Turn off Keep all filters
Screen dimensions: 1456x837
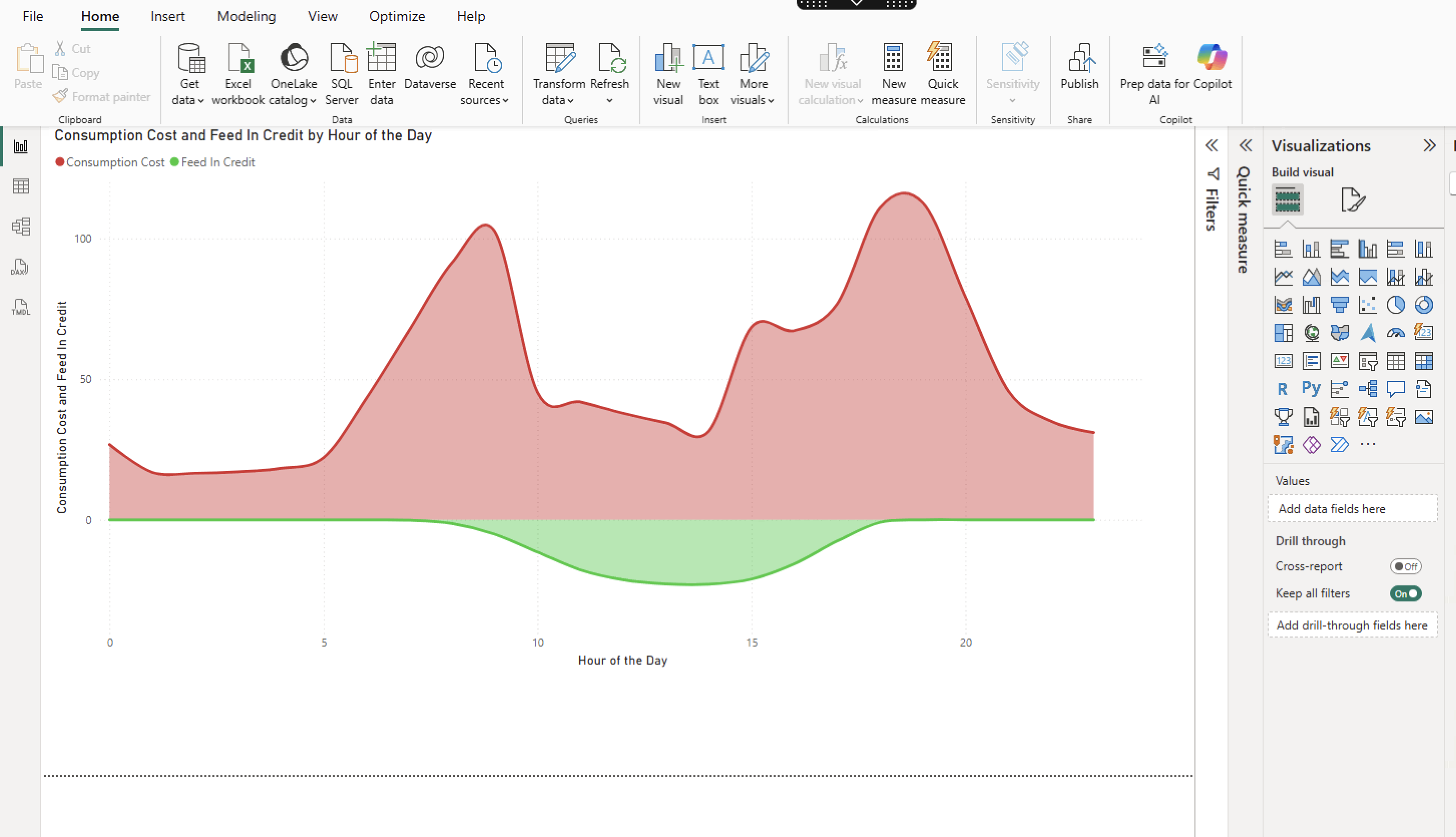(1405, 593)
